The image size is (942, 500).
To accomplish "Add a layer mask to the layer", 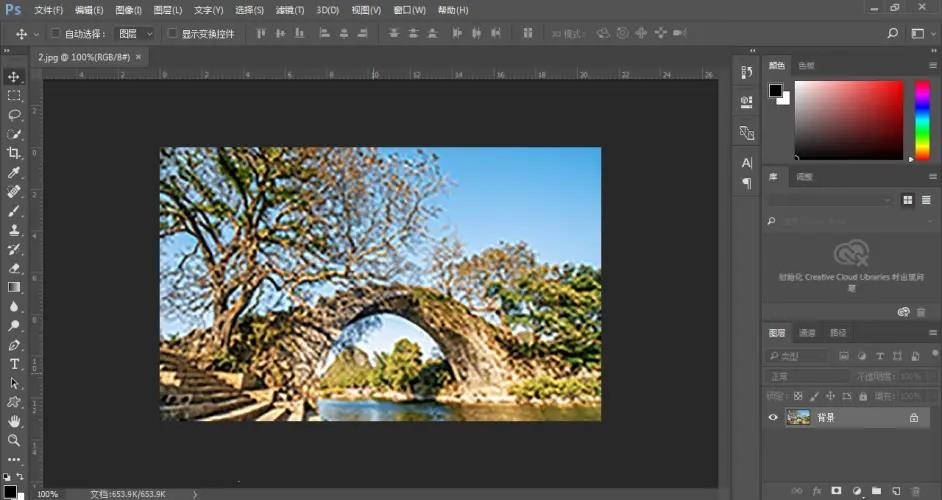I will click(836, 491).
